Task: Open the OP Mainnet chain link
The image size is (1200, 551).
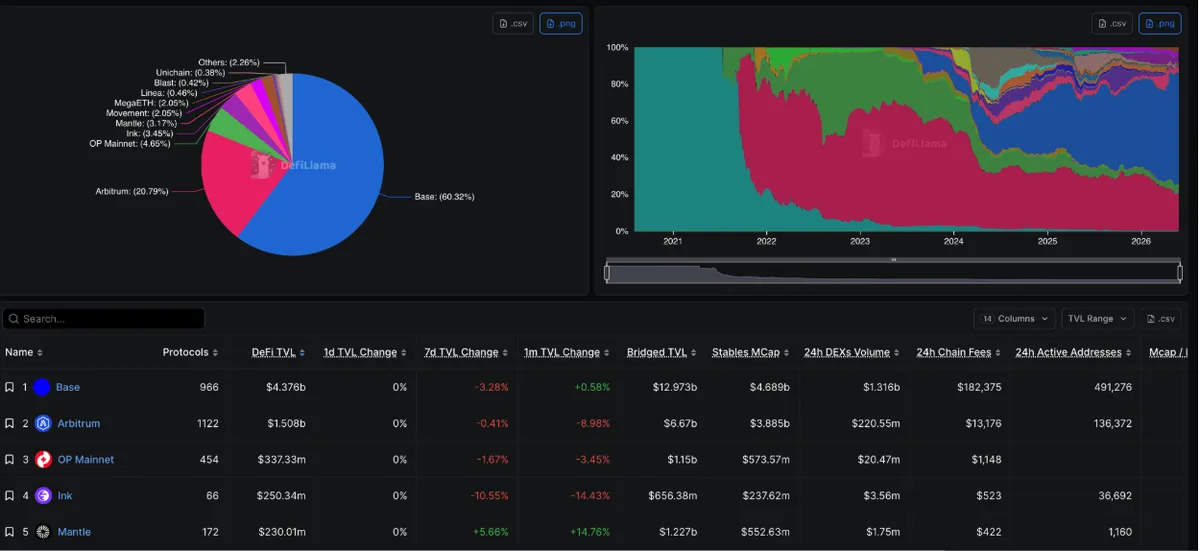Action: [86, 460]
